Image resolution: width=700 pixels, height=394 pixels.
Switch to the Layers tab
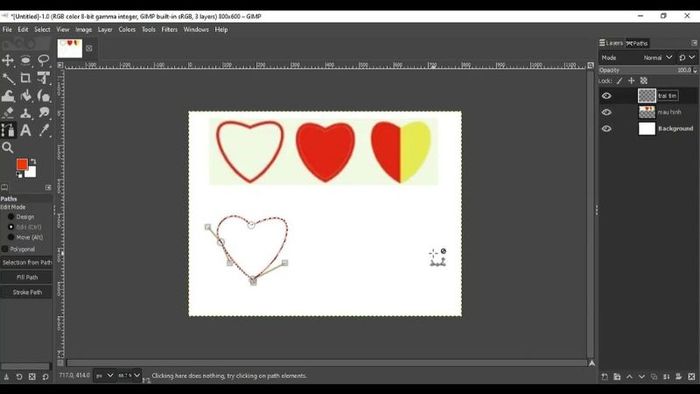pos(611,43)
